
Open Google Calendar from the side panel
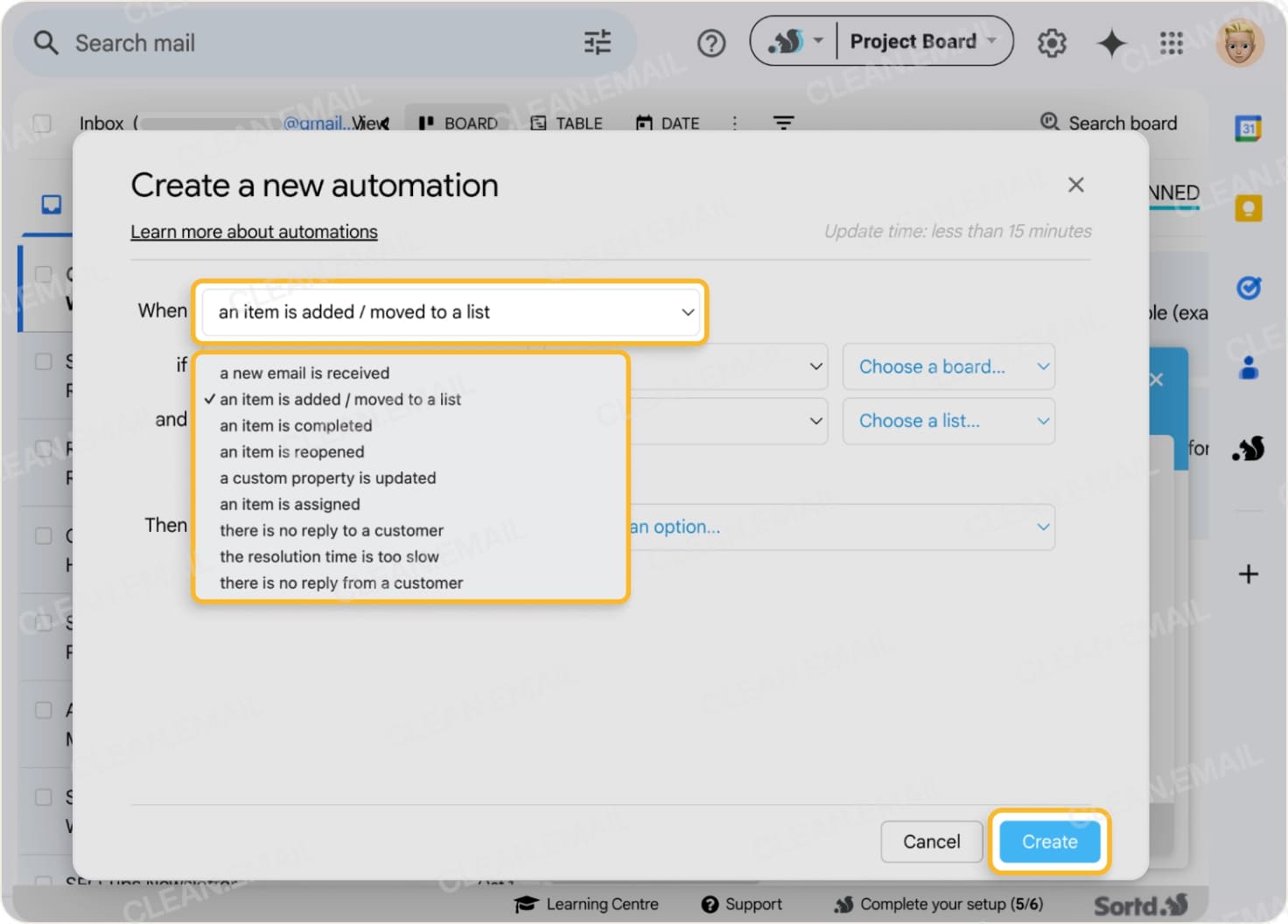click(1249, 127)
